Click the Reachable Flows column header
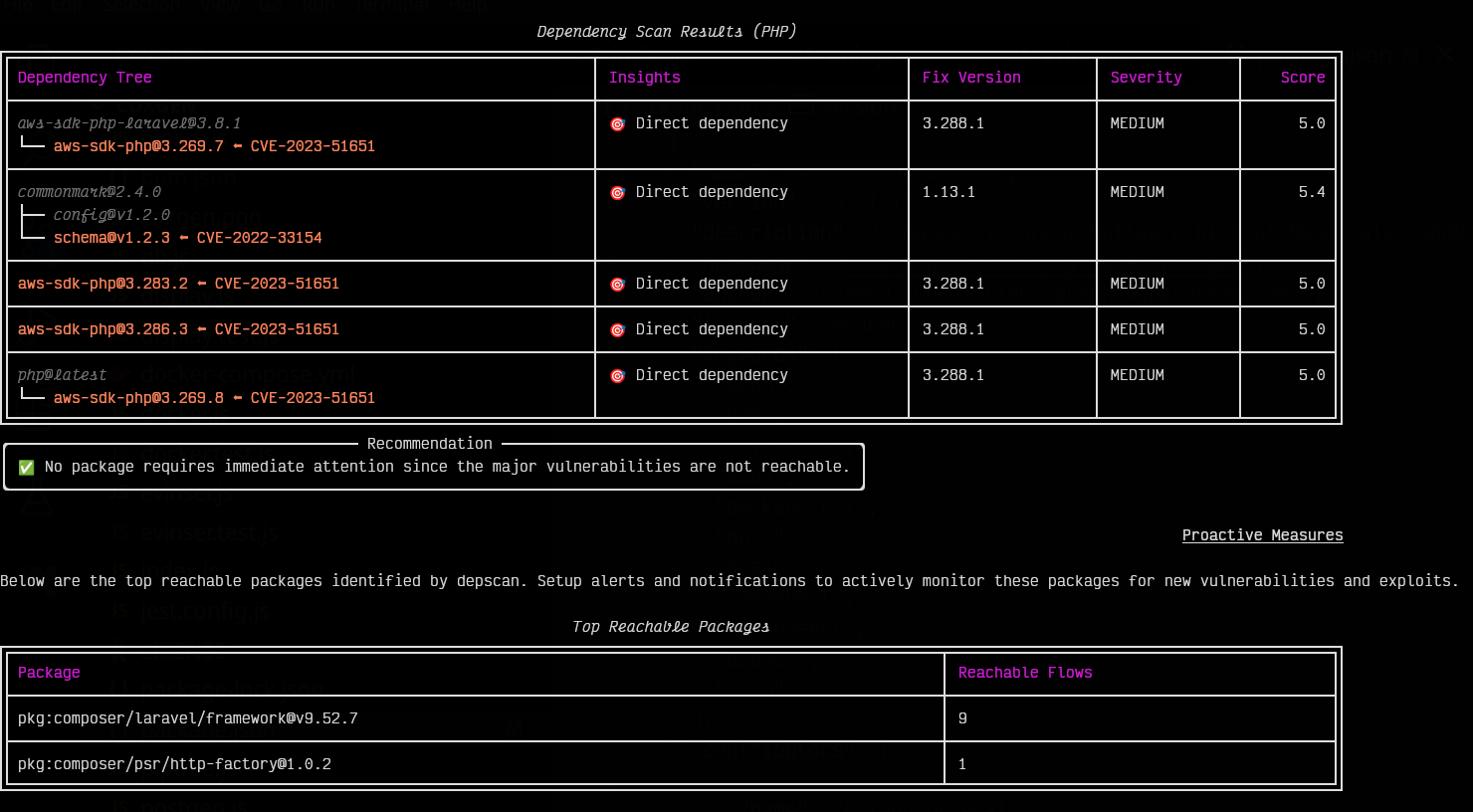The image size is (1473, 812). click(1024, 673)
